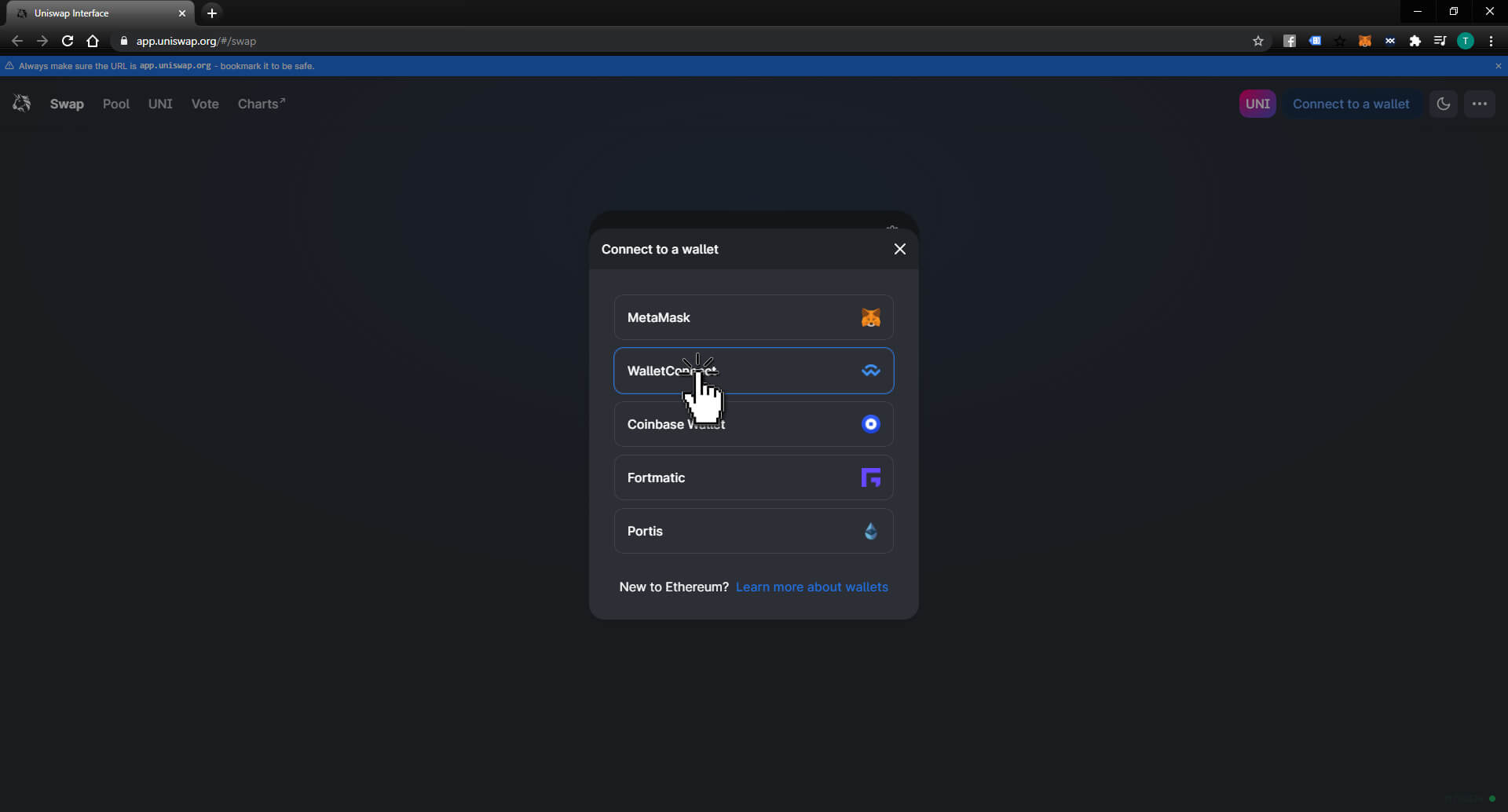Select the Uniswap Interface browser tab
The image size is (1508, 812).
click(x=100, y=13)
